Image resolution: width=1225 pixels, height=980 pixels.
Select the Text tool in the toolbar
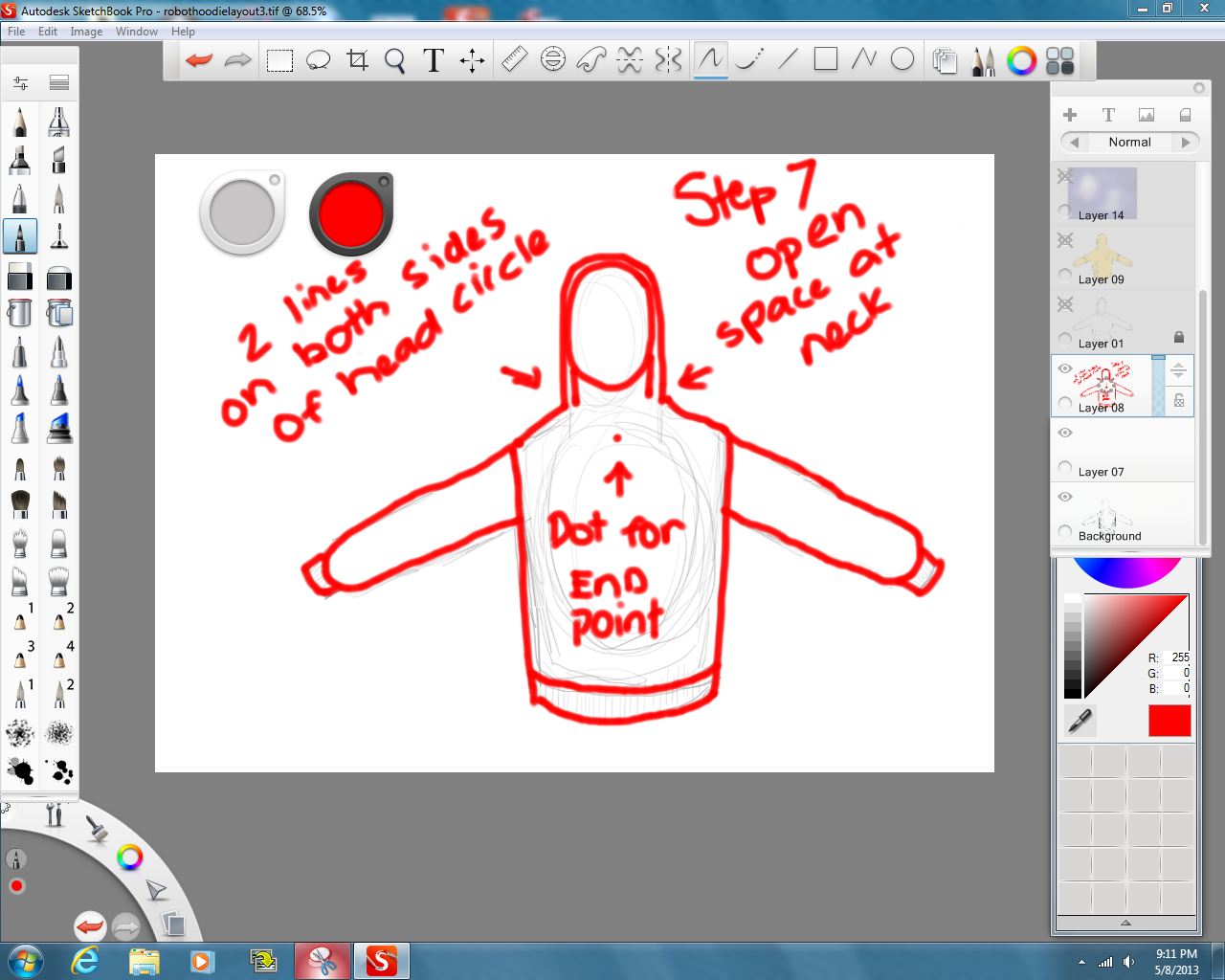click(x=433, y=59)
